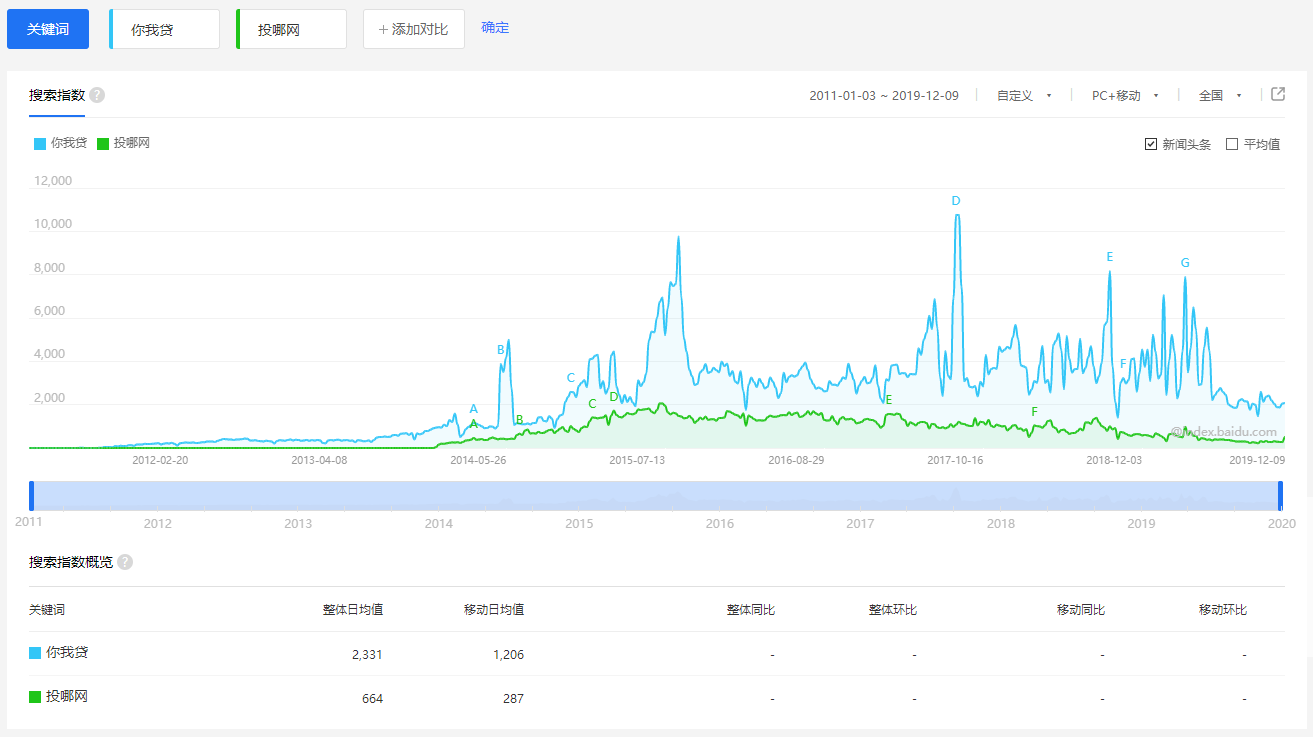
Task: Toggle the 投哪网 legend entry above the chart
Action: pyautogui.click(x=123, y=143)
